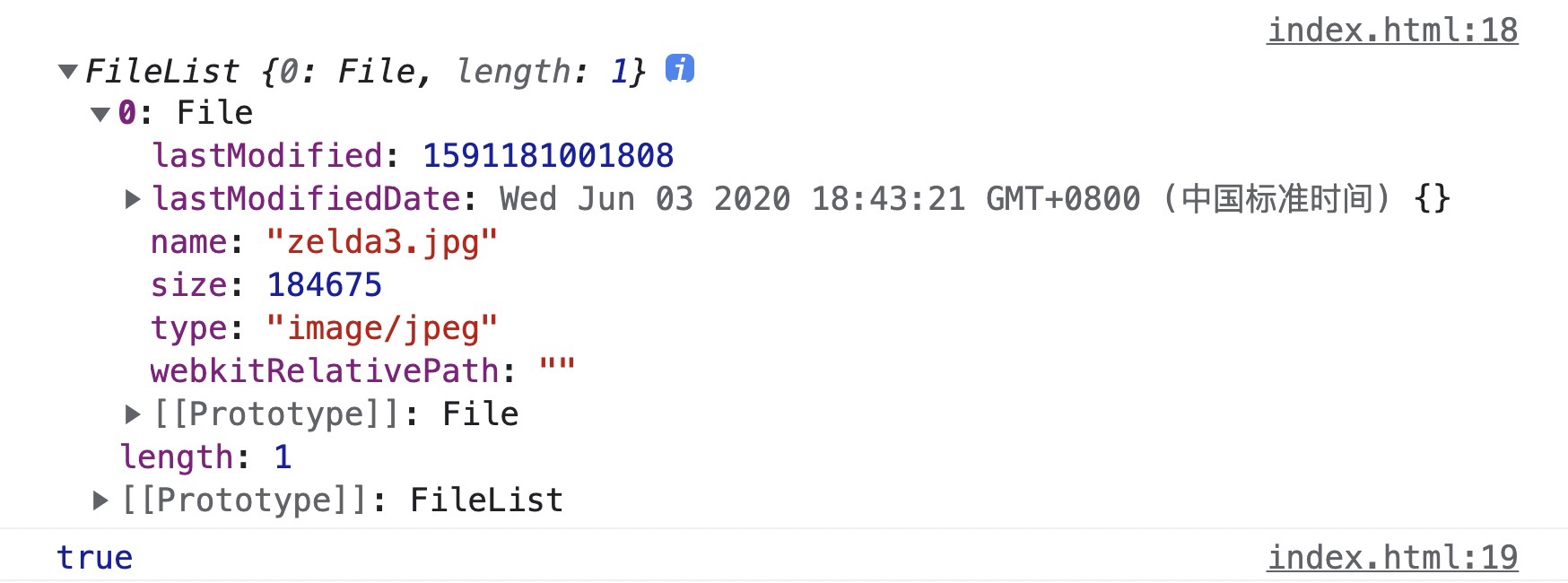1568x583 pixels.
Task: Click the size value 184675
Action: pyautogui.click(x=325, y=284)
